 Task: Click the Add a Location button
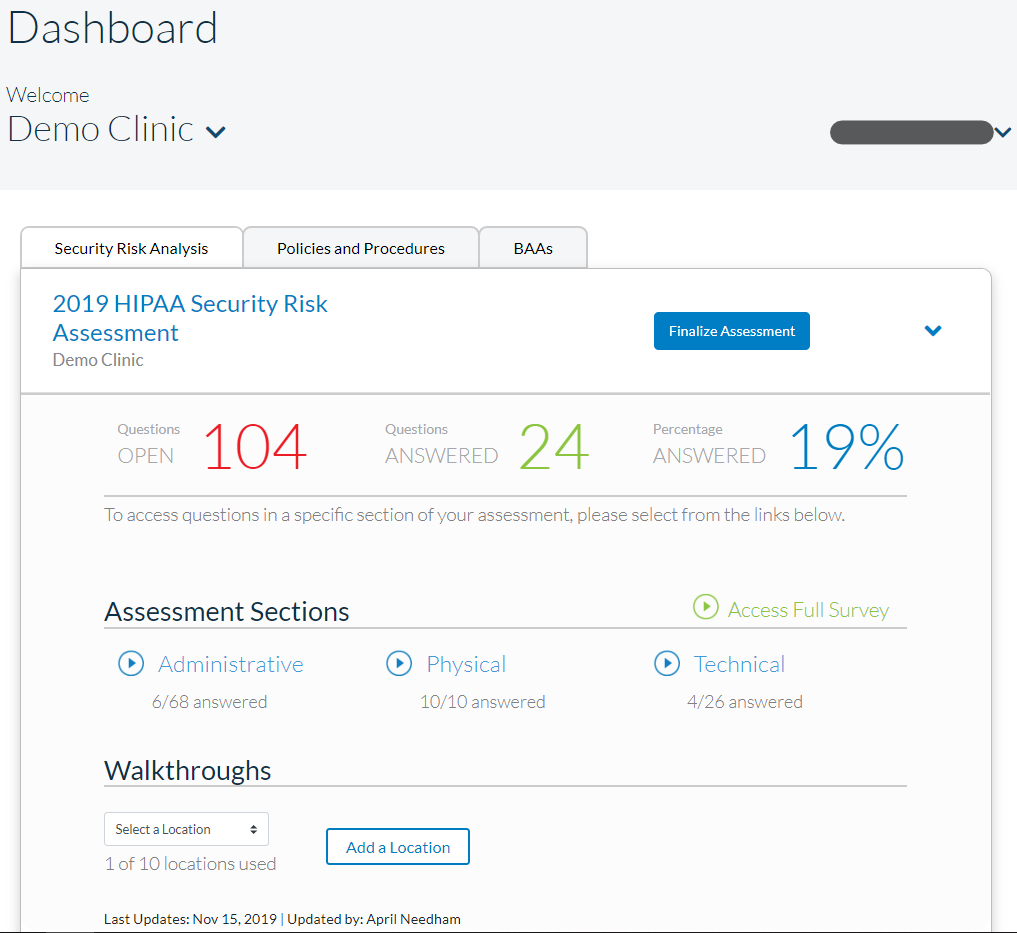(x=398, y=847)
